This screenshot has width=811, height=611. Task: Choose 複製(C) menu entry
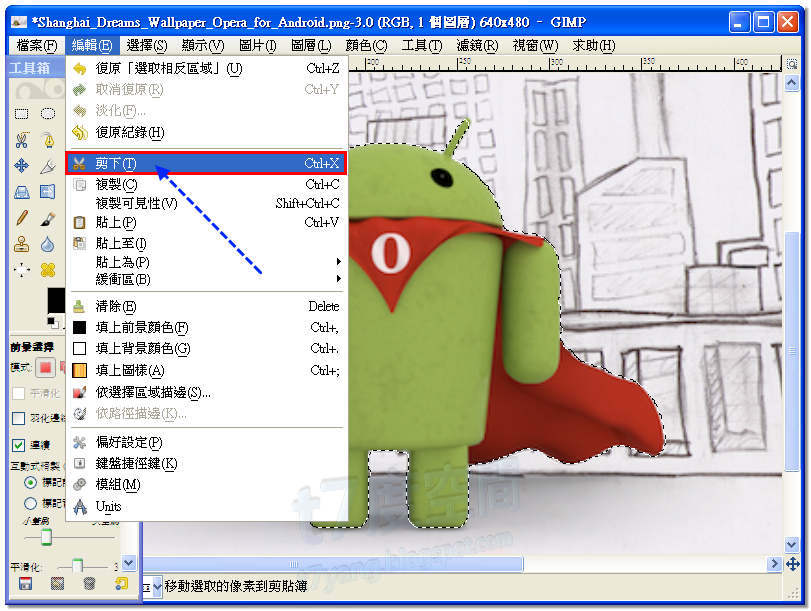(x=207, y=184)
